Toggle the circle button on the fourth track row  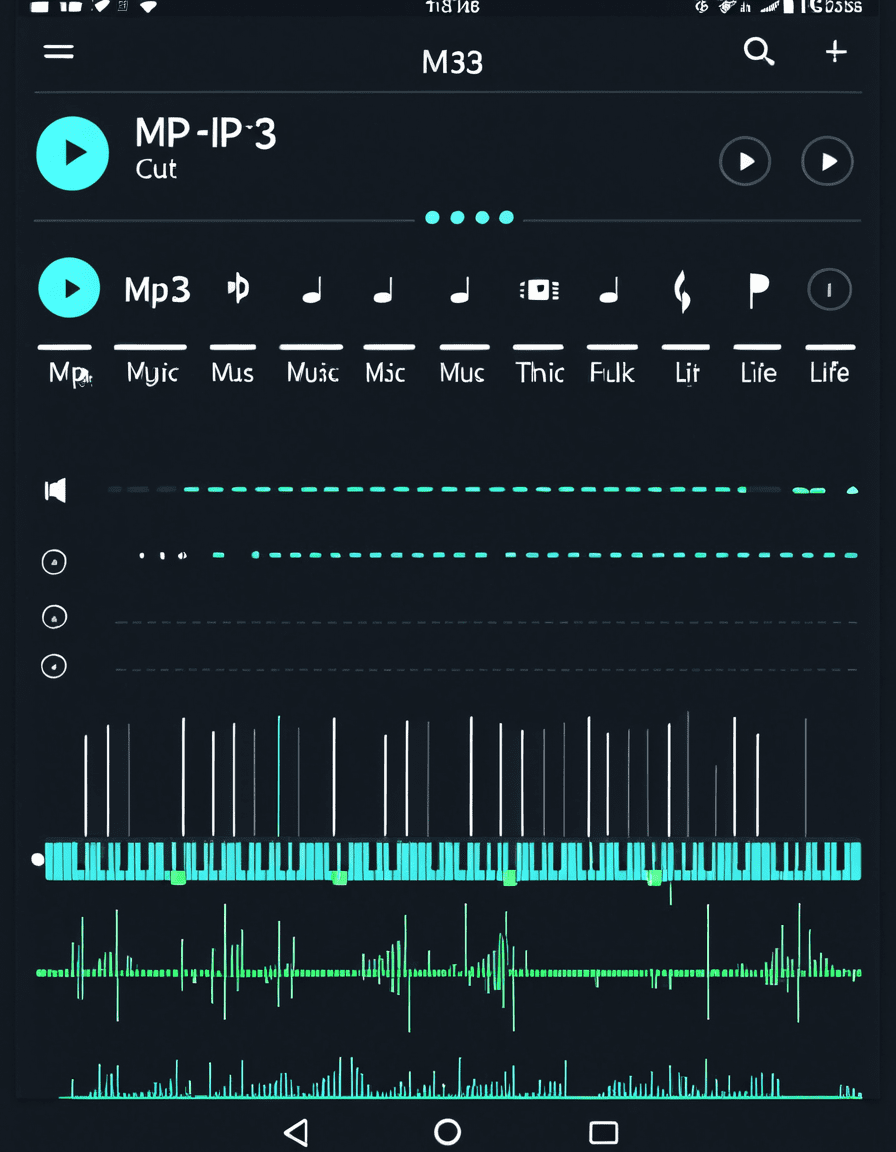pyautogui.click(x=54, y=666)
